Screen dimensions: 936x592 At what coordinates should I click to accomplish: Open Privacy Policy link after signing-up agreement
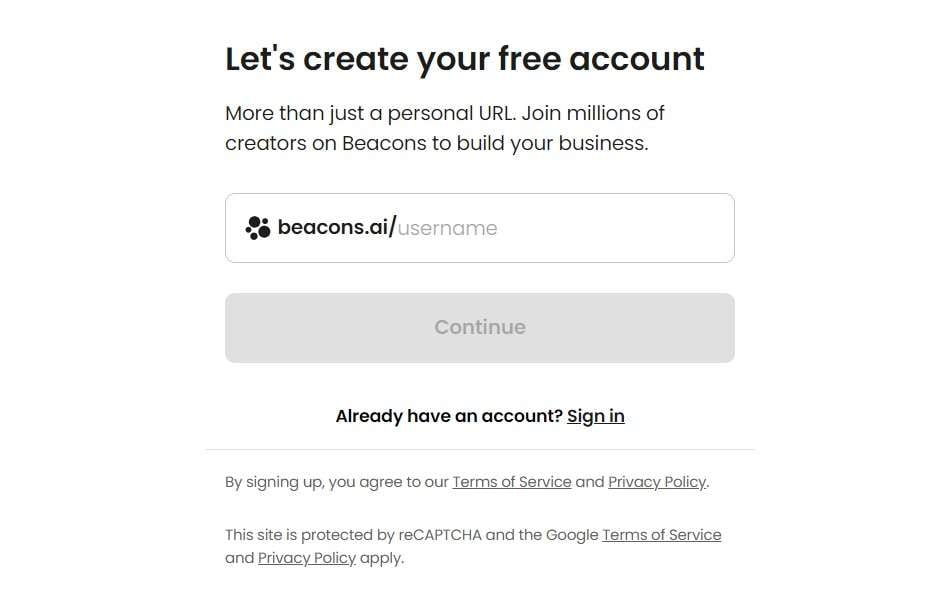[656, 482]
